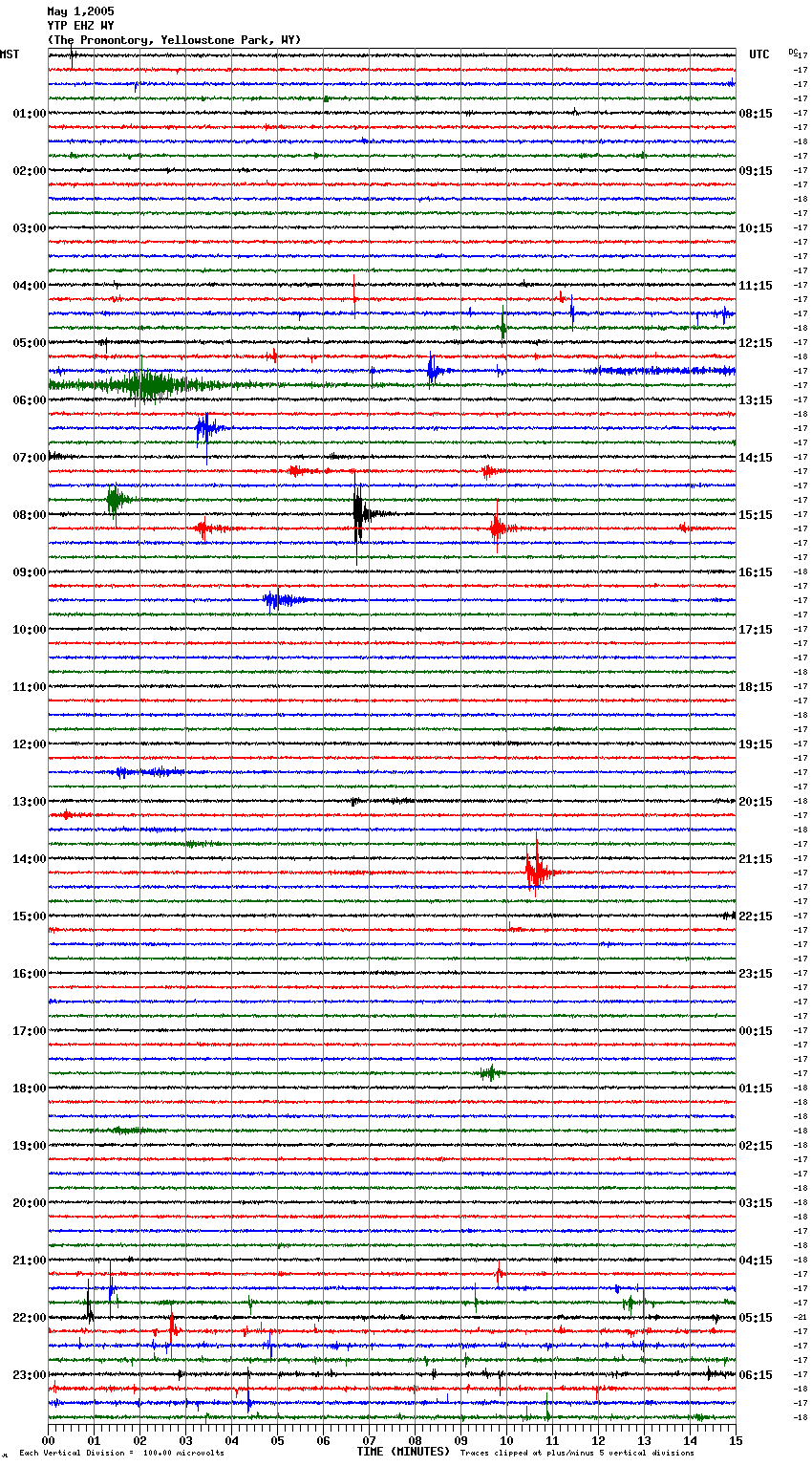Select the 10:00 MST hour label
Image resolution: width=812 pixels, height=1466 pixels.
coord(30,630)
